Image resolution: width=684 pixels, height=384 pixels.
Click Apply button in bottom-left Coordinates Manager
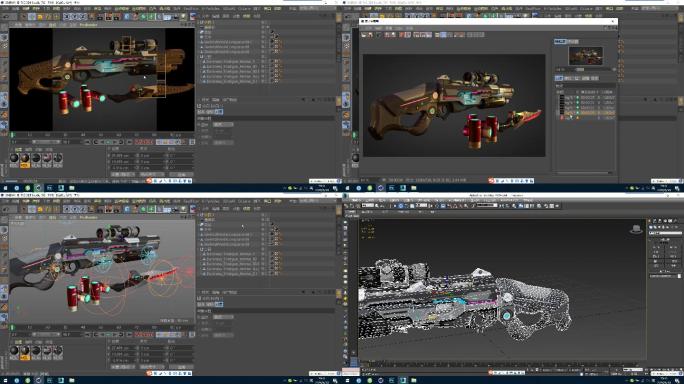click(181, 367)
